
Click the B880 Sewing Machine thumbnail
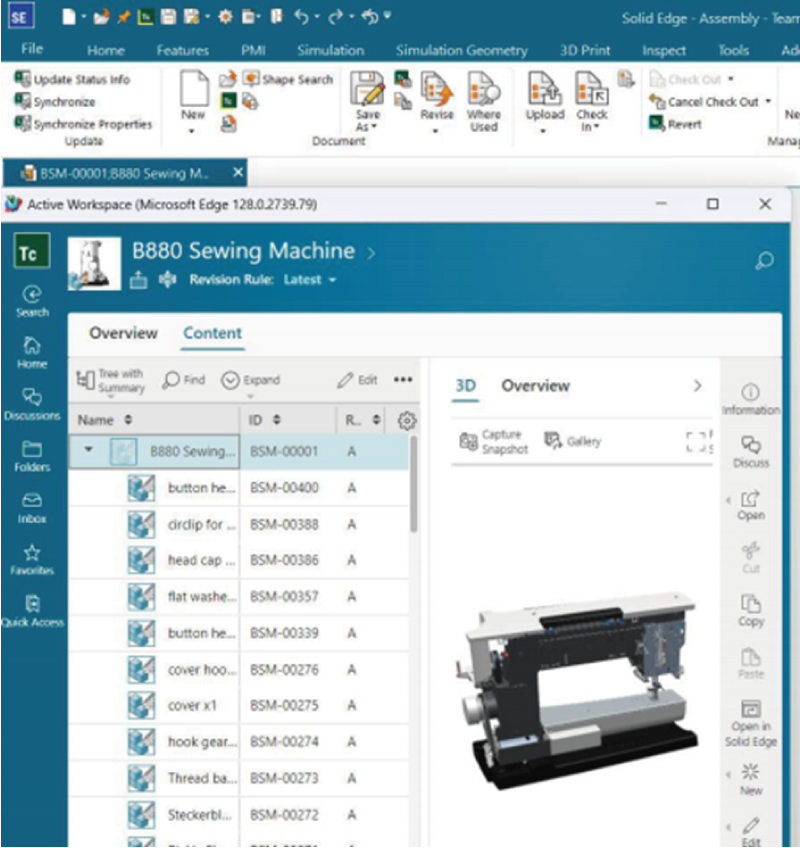coord(94,263)
